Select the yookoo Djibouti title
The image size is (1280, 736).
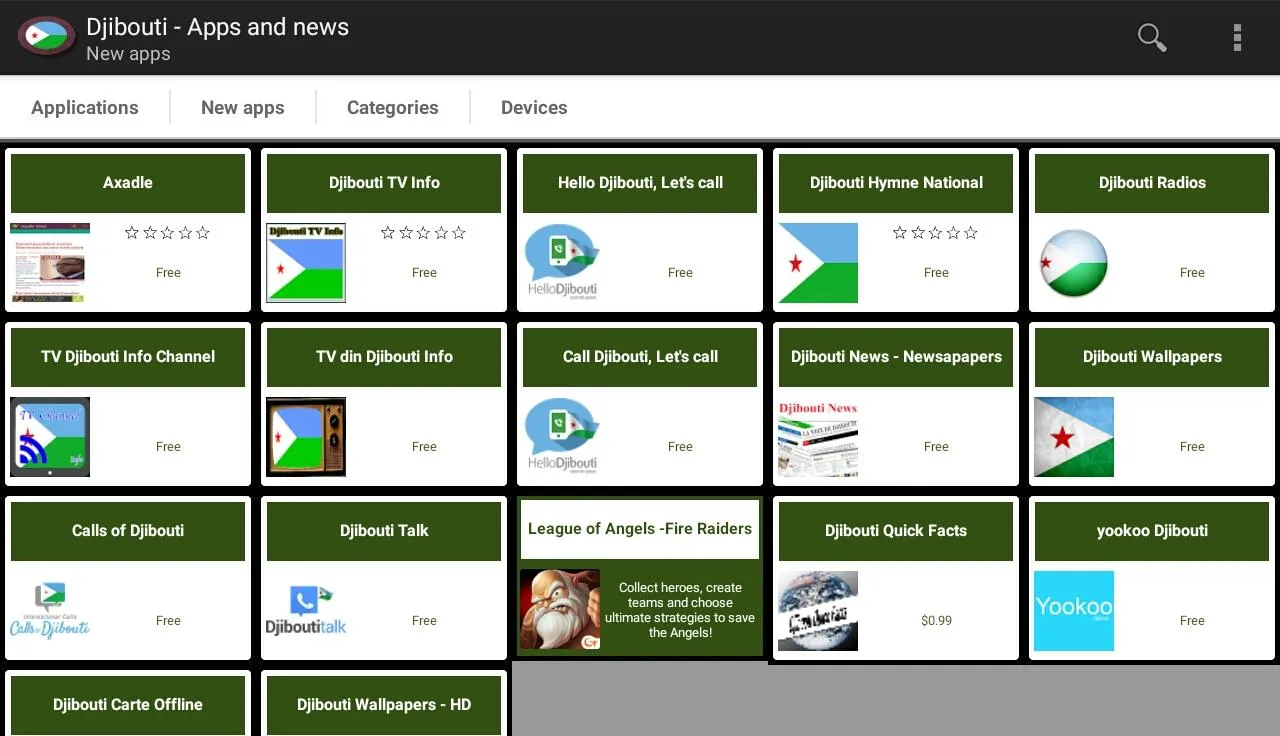1152,531
